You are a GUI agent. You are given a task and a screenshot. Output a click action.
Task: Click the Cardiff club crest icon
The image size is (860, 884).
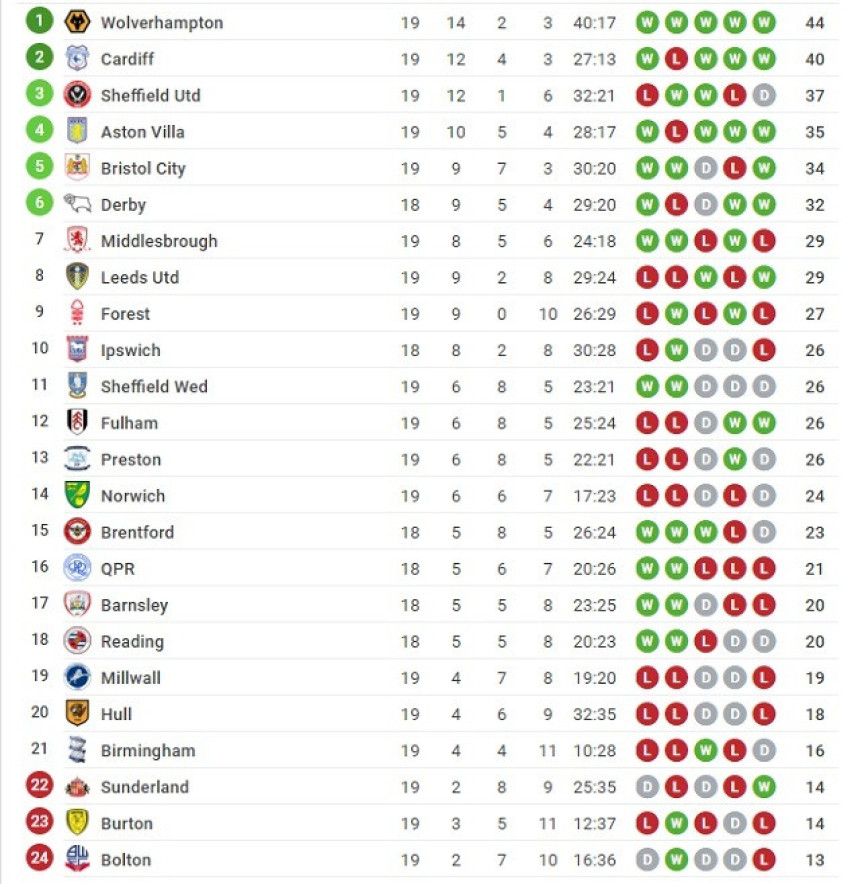77,59
